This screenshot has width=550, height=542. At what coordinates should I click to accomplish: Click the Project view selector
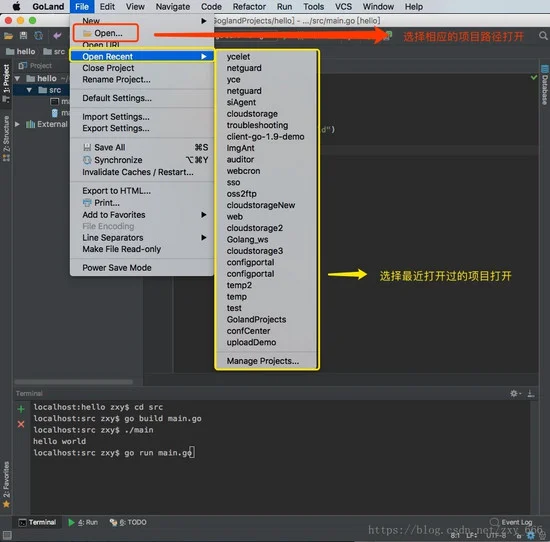35,66
